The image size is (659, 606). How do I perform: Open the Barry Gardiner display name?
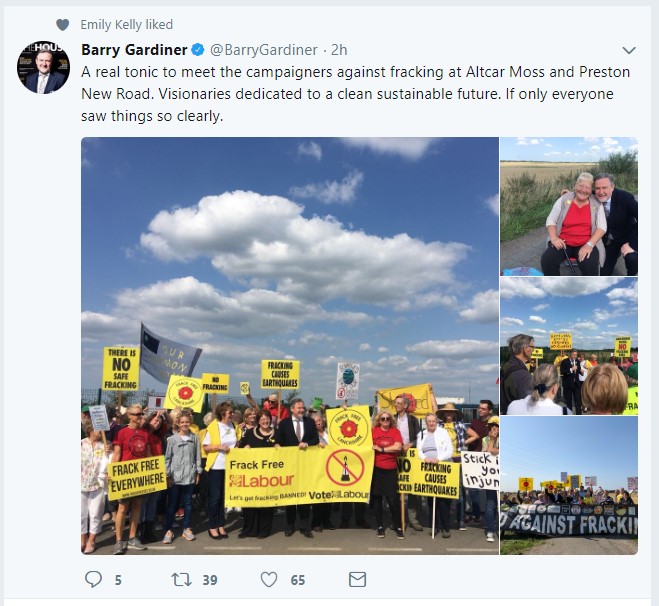[x=134, y=50]
